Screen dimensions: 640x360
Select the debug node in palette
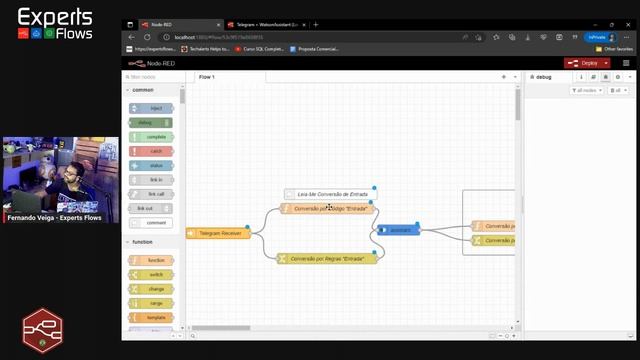(151, 122)
